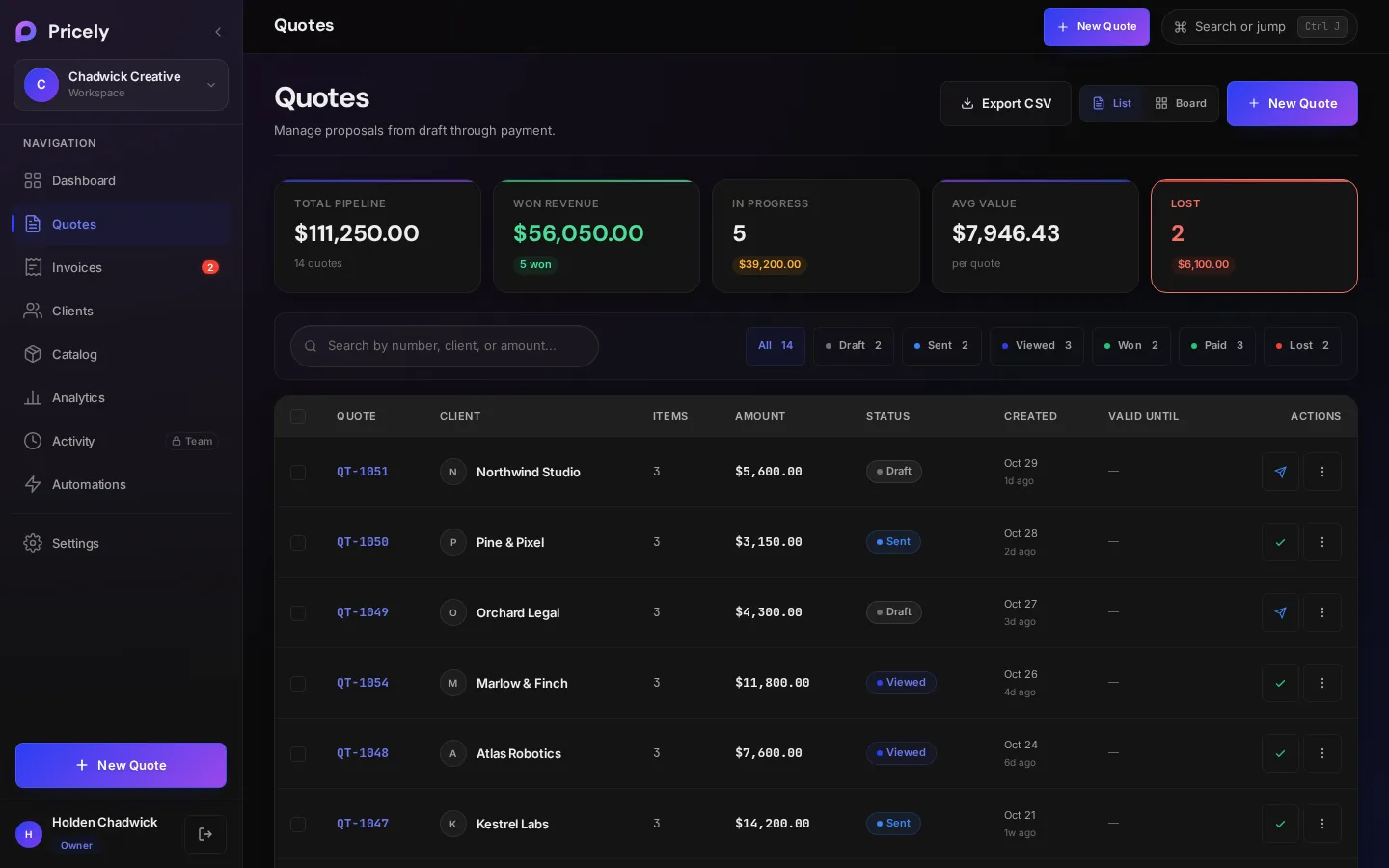Click the checkmark action for Atlas Robotics quote

click(x=1280, y=753)
